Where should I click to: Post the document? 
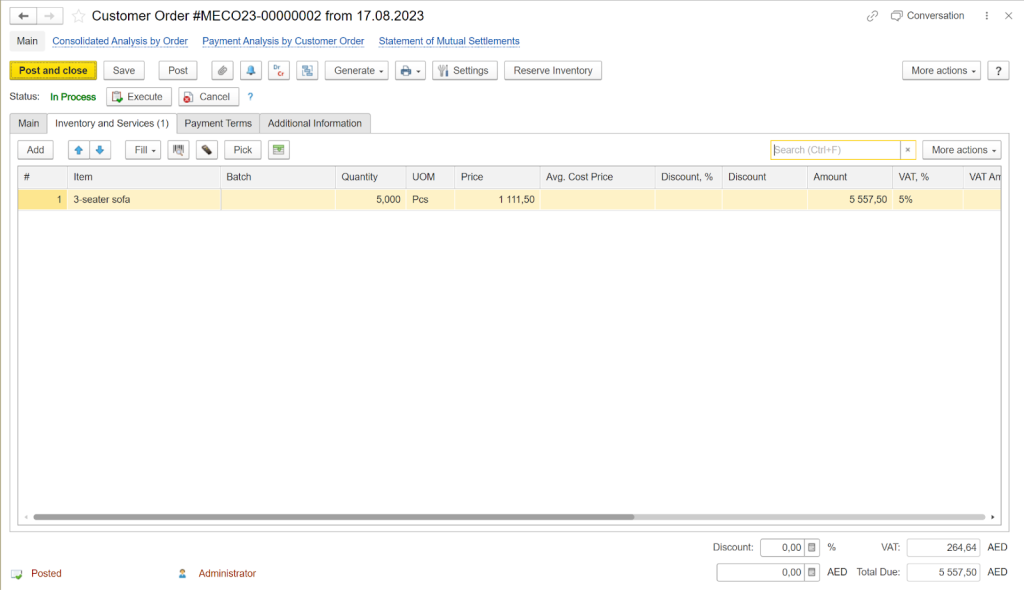tap(178, 71)
